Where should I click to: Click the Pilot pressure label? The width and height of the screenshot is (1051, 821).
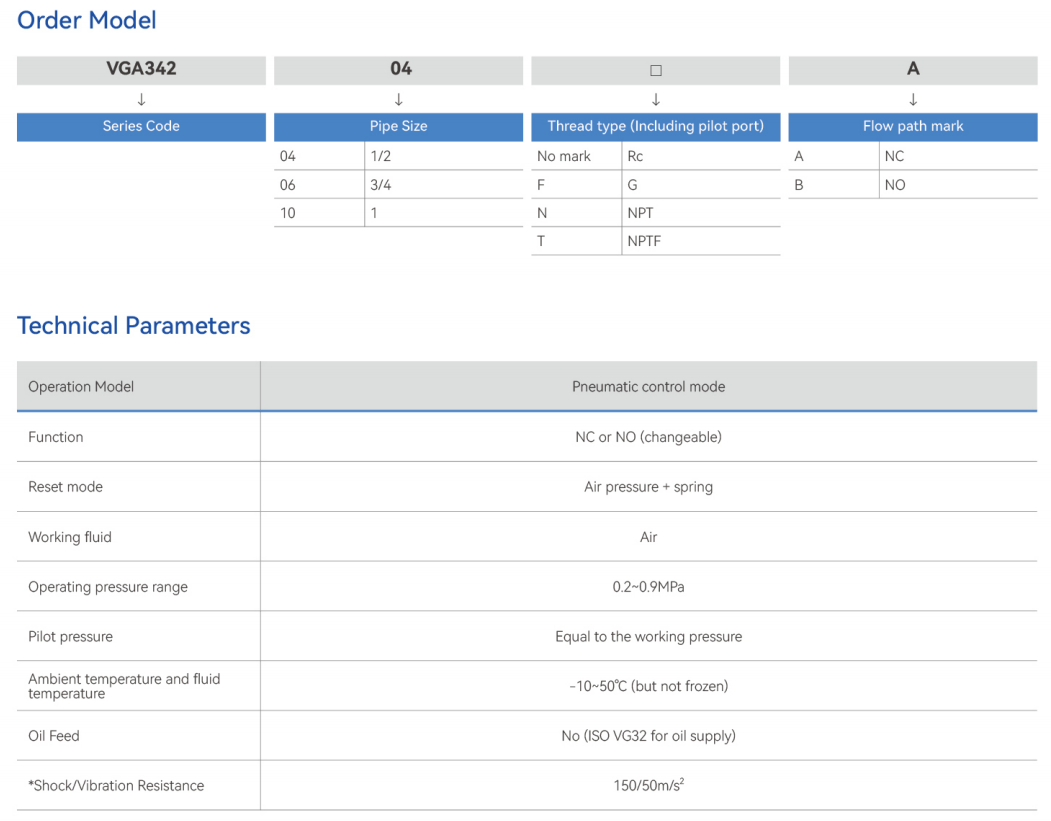[70, 637]
